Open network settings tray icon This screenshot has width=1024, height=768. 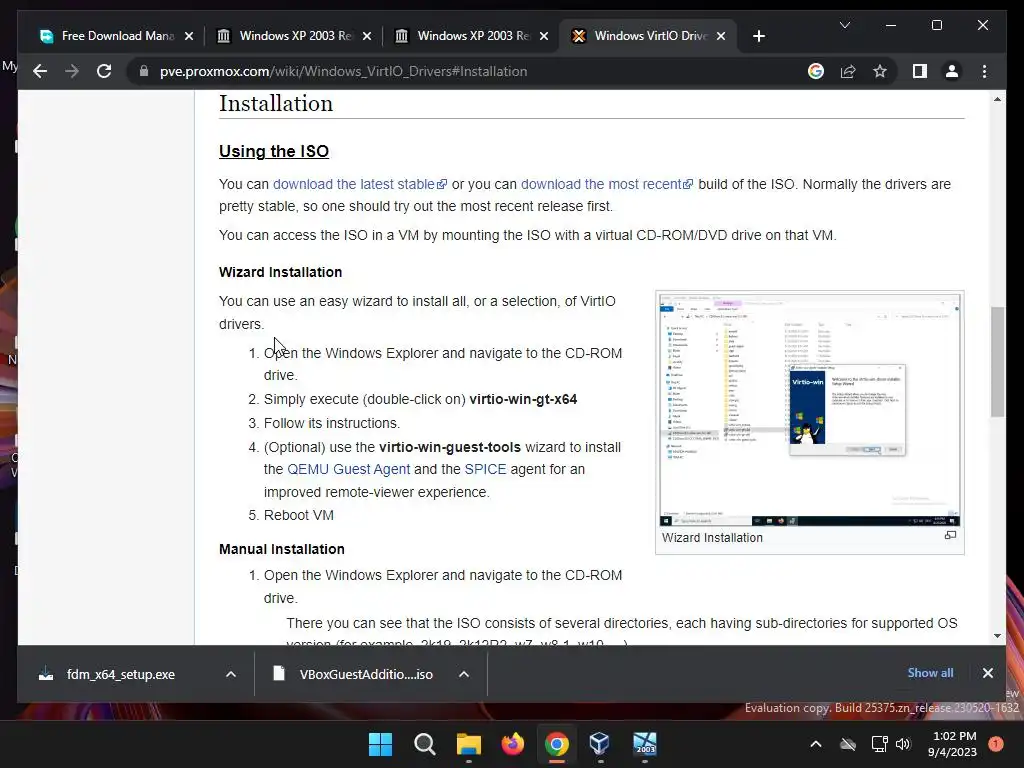[x=879, y=744]
